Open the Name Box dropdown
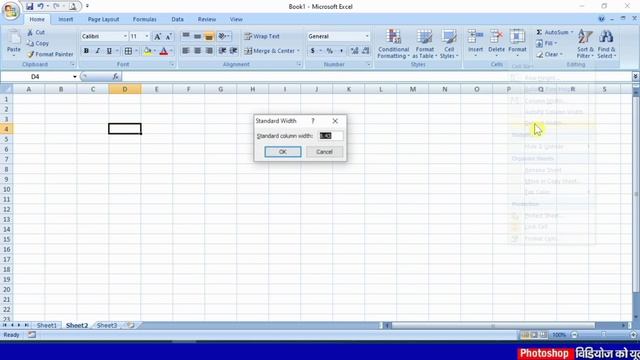Screen dimensions: 640x360 click(x=75, y=77)
